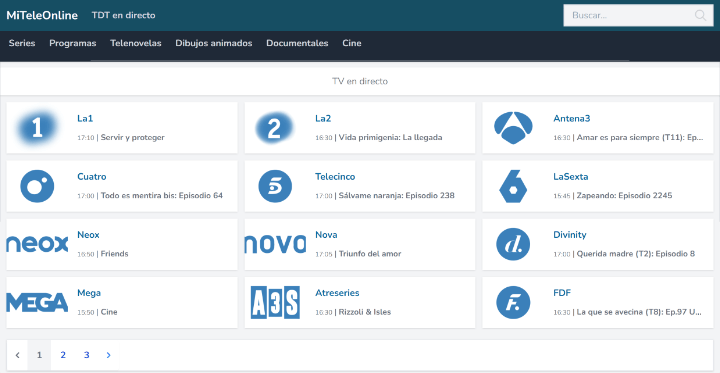Click the search magnifier icon
The width and height of the screenshot is (720, 373).
point(700,16)
